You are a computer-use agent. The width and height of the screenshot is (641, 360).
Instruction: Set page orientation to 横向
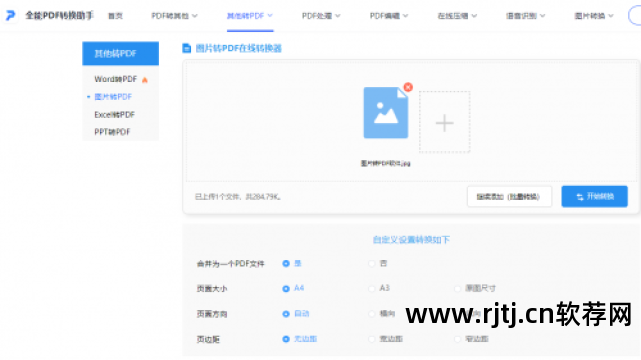coord(381,314)
